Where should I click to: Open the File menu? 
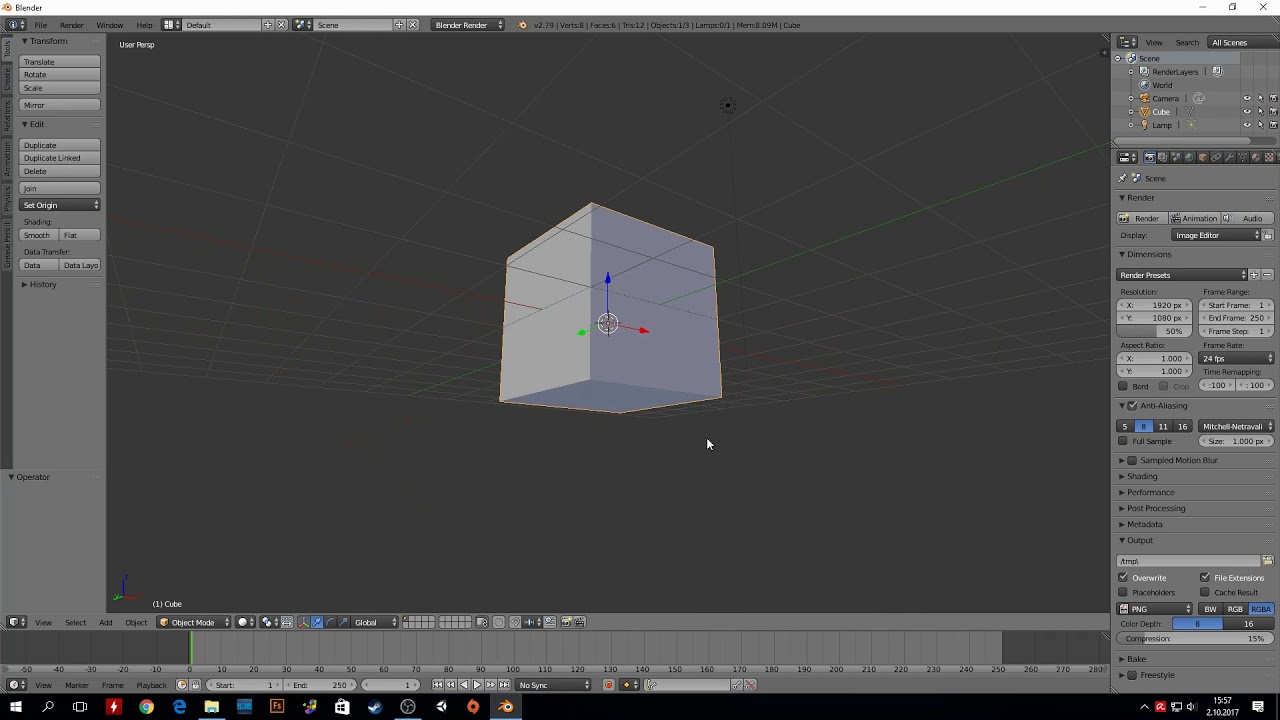[41, 25]
